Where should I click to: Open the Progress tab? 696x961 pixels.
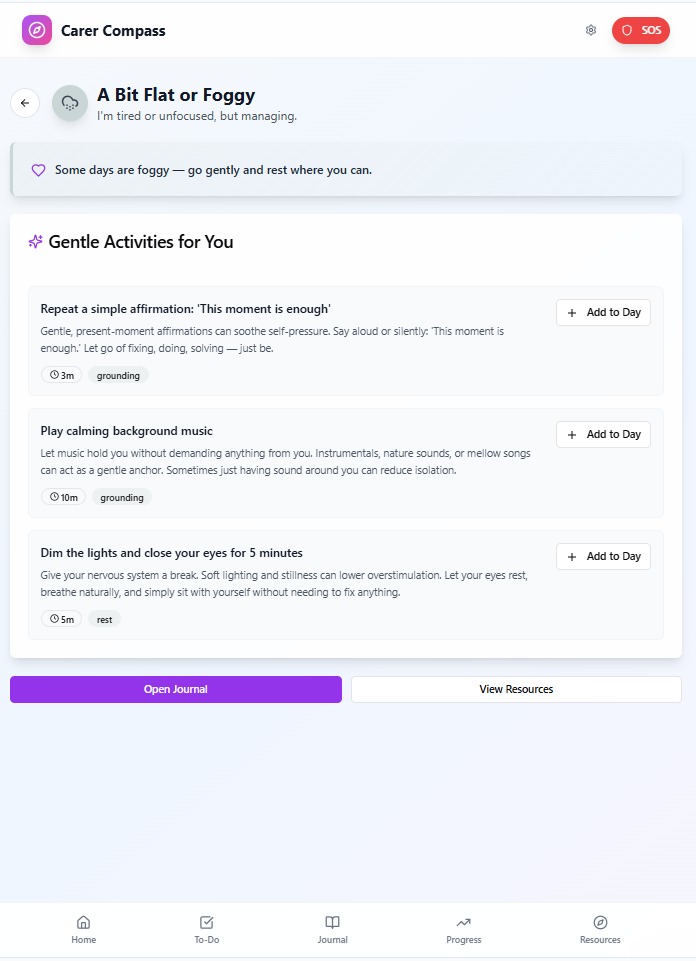tap(463, 929)
